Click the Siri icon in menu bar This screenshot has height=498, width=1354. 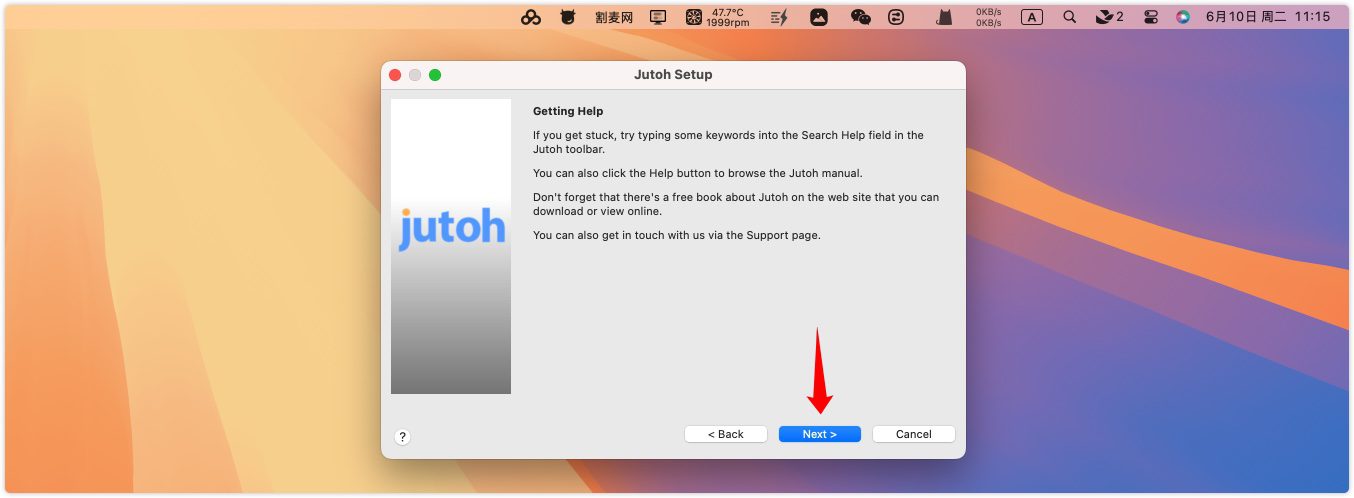pyautogui.click(x=1183, y=17)
